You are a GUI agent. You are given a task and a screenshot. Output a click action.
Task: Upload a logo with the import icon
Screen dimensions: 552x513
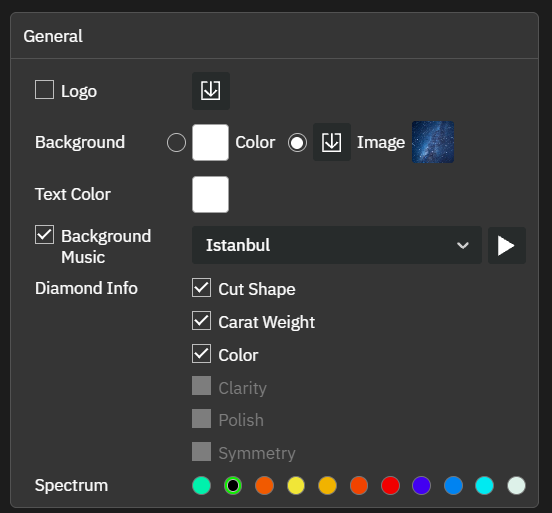click(x=211, y=91)
